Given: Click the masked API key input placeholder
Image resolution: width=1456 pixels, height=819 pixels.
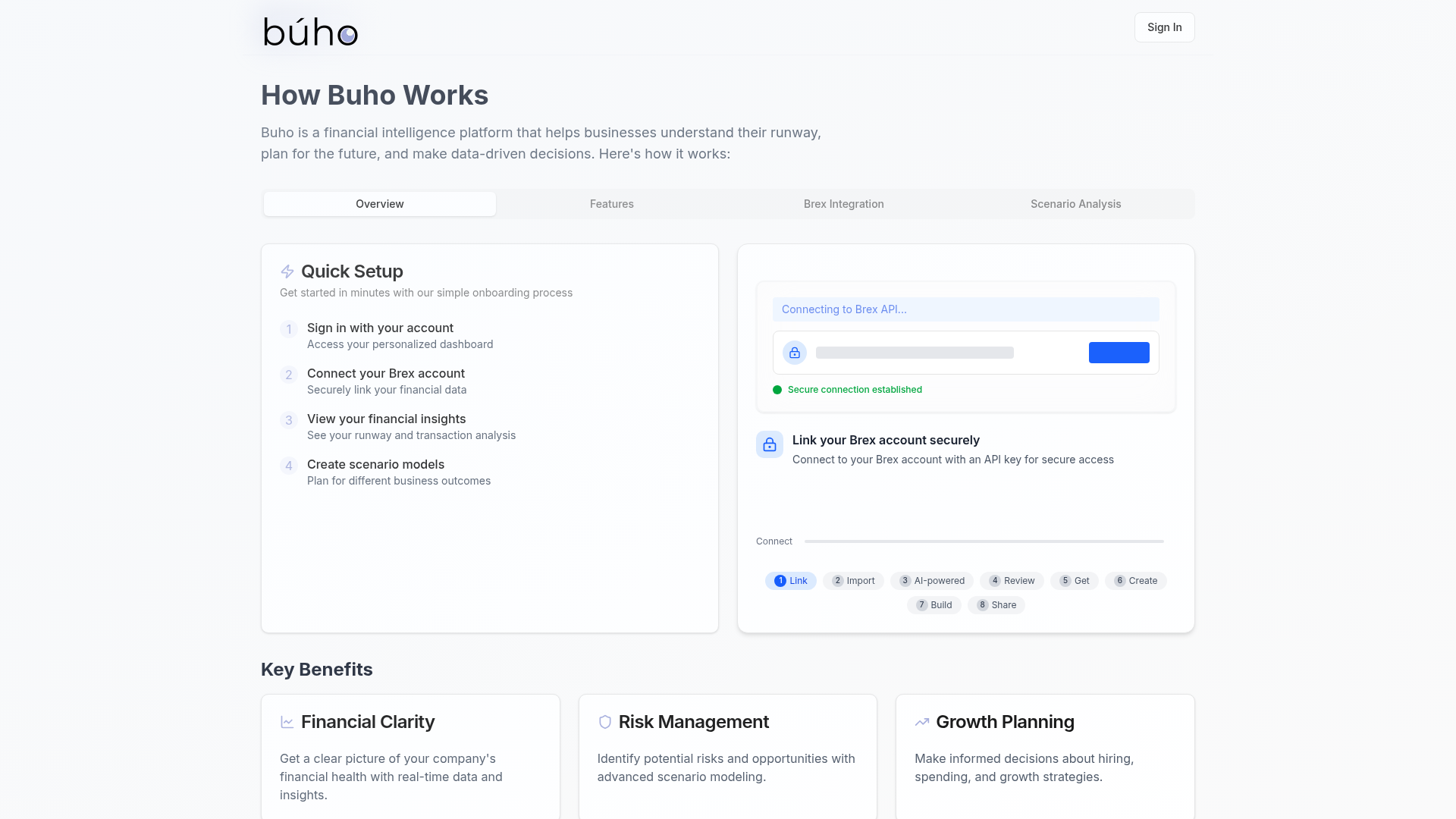Looking at the screenshot, I should point(915,353).
